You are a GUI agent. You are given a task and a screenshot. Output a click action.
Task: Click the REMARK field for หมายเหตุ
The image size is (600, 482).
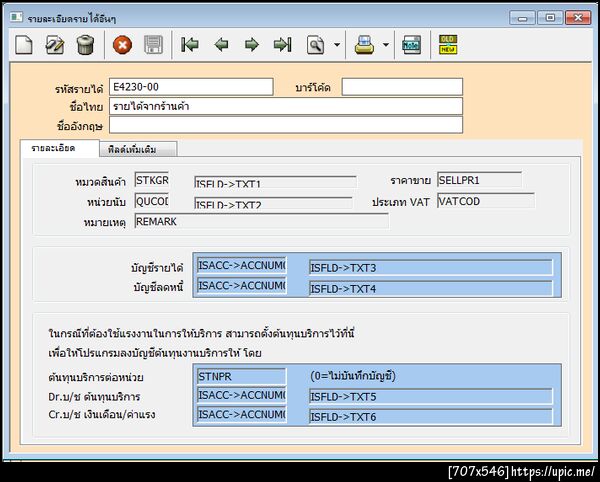click(x=261, y=221)
